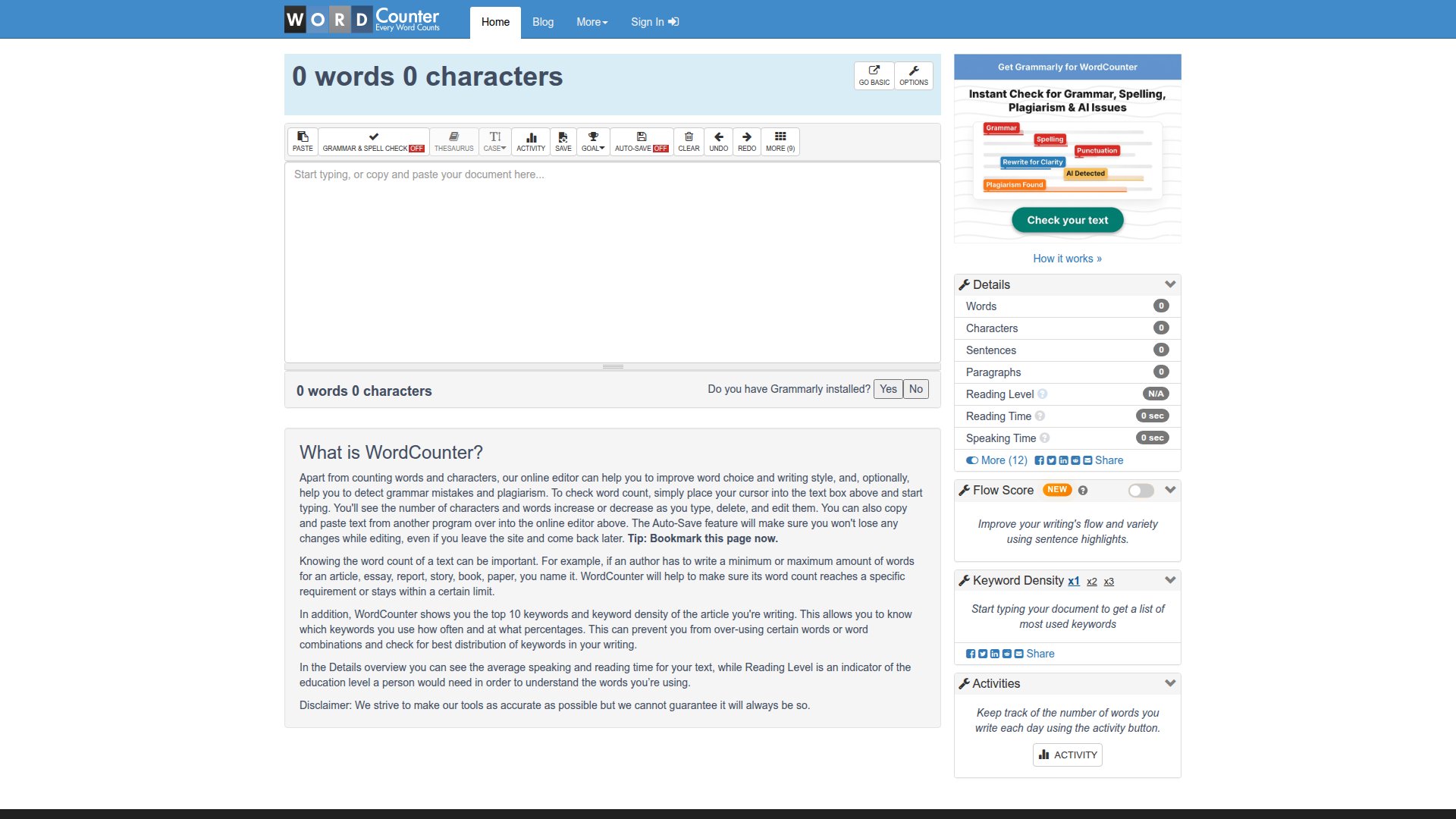
Task: Answer Yes to Grammarly installed
Action: pos(888,390)
